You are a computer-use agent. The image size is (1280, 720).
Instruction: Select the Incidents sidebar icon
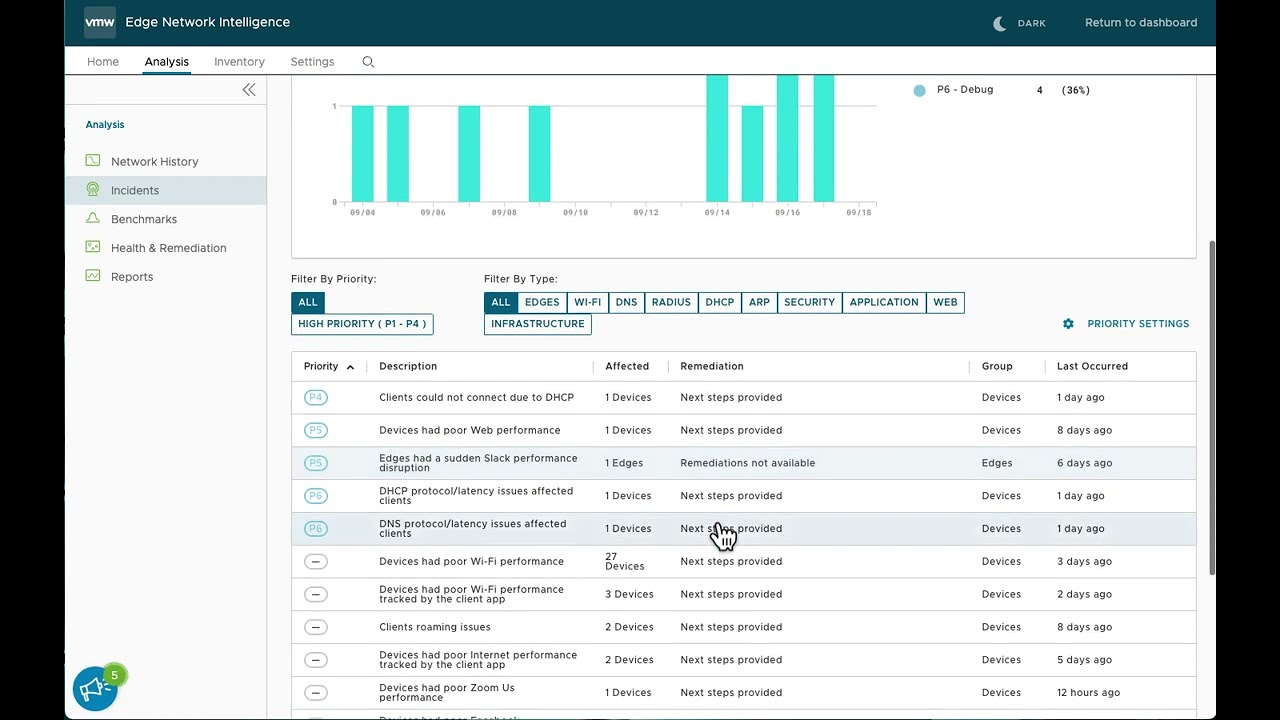(93, 190)
